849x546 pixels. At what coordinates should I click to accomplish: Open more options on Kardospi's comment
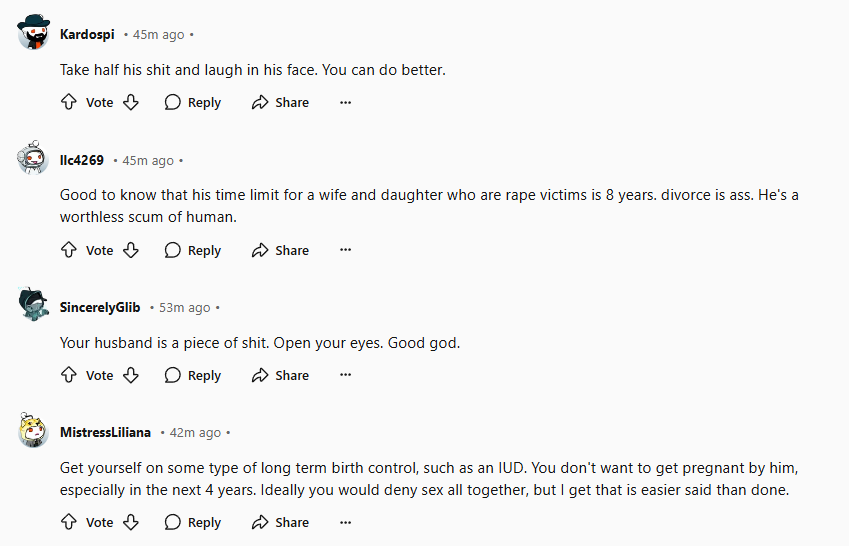tap(345, 102)
